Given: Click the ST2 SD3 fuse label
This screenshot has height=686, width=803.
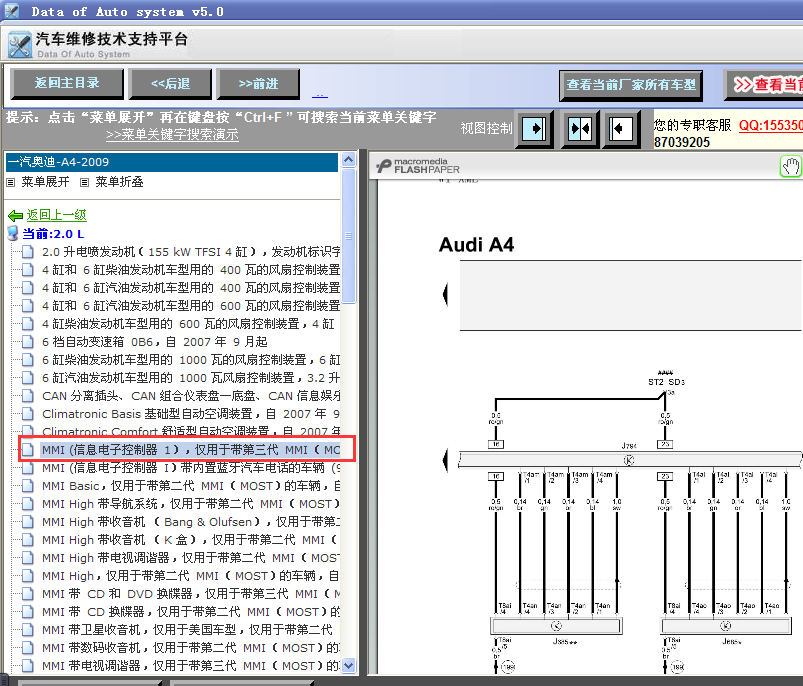Looking at the screenshot, I should tap(666, 382).
